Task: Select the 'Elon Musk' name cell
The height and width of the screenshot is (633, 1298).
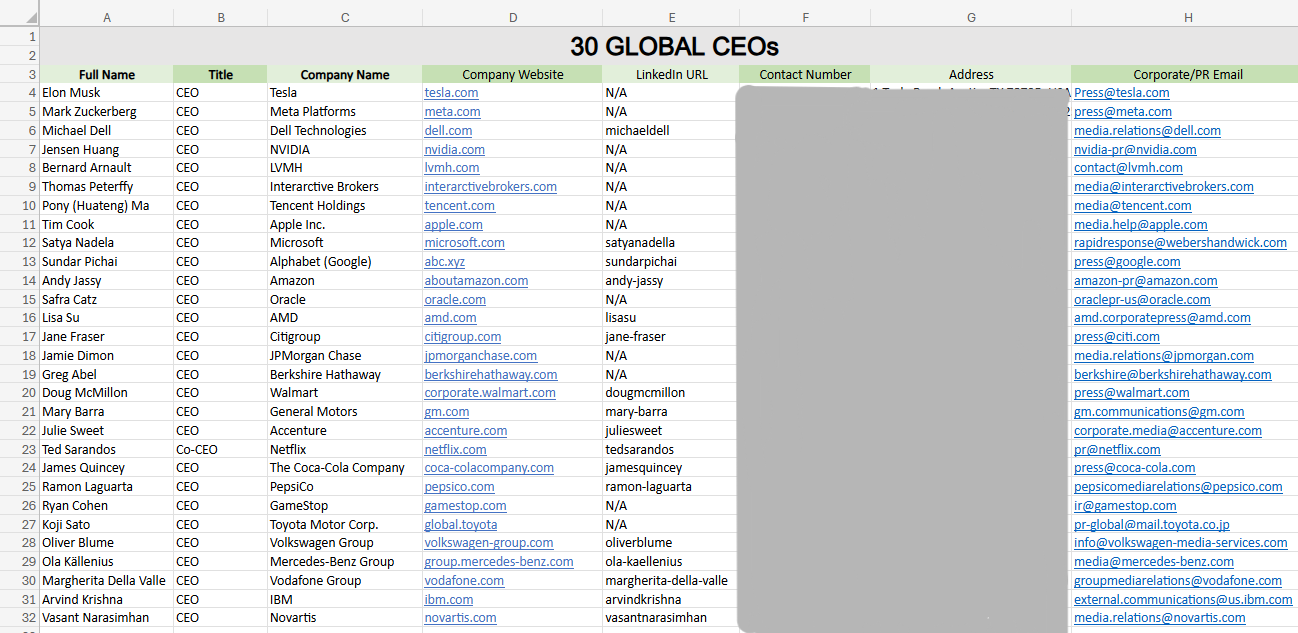Action: point(107,92)
